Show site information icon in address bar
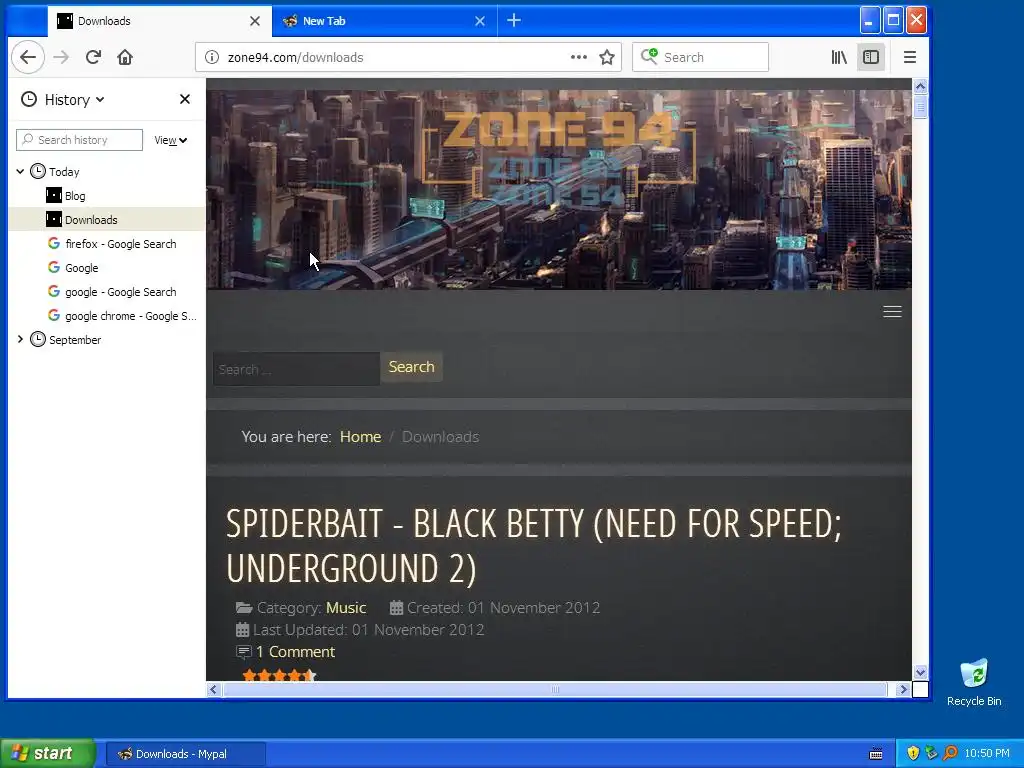 (x=212, y=57)
